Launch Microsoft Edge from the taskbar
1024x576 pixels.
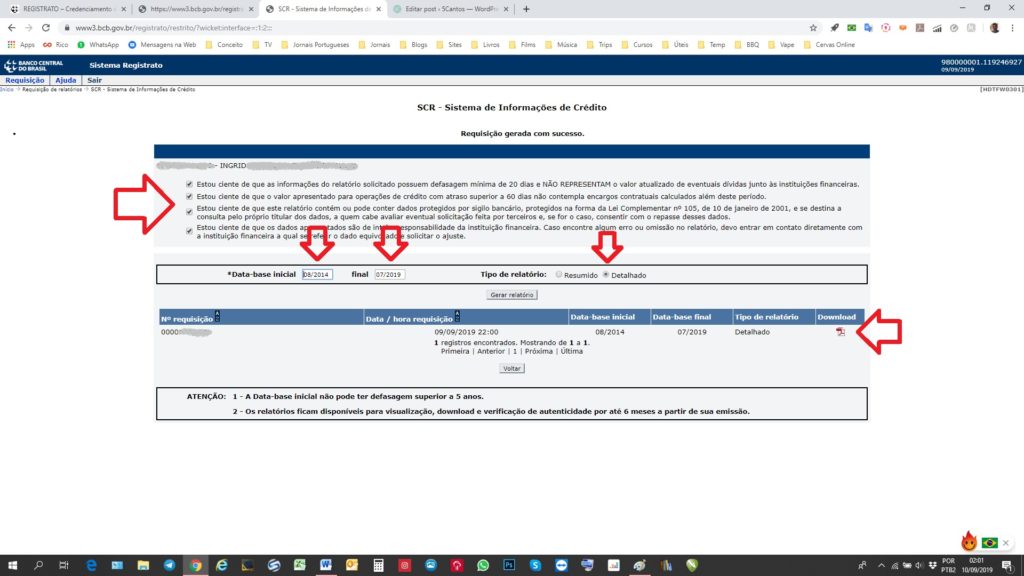coord(91,565)
